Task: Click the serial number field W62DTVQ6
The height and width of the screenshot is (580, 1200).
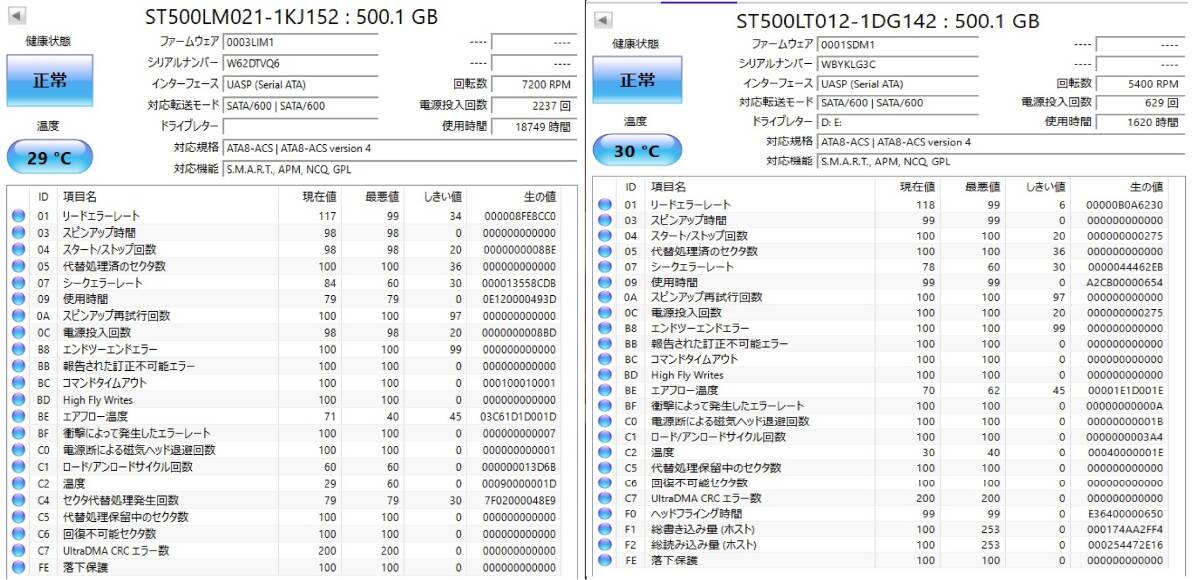Action: tap(300, 63)
